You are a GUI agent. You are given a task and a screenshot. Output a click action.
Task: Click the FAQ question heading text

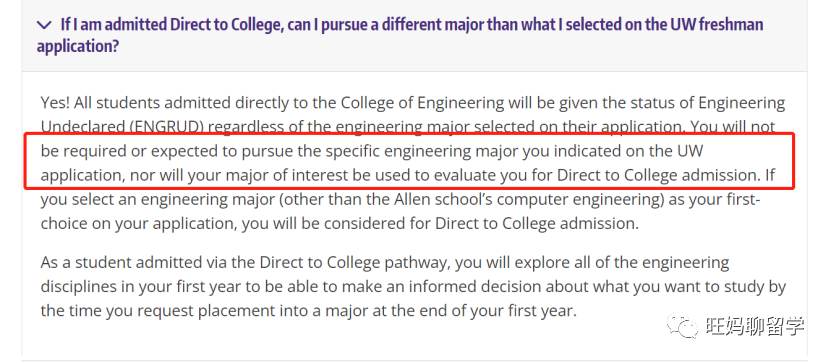click(400, 36)
